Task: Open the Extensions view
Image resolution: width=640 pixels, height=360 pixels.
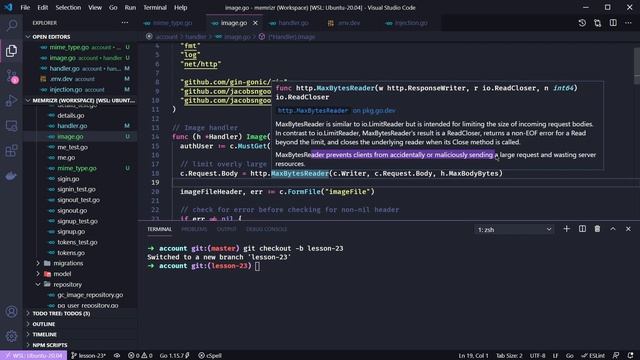Action: 11,151
